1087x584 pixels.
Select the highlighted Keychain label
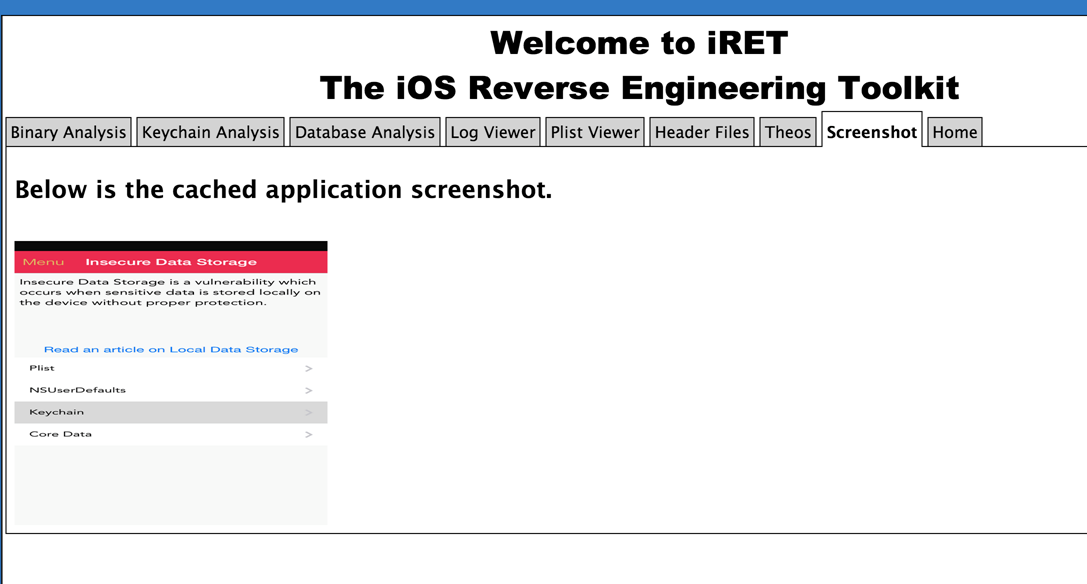[56, 412]
